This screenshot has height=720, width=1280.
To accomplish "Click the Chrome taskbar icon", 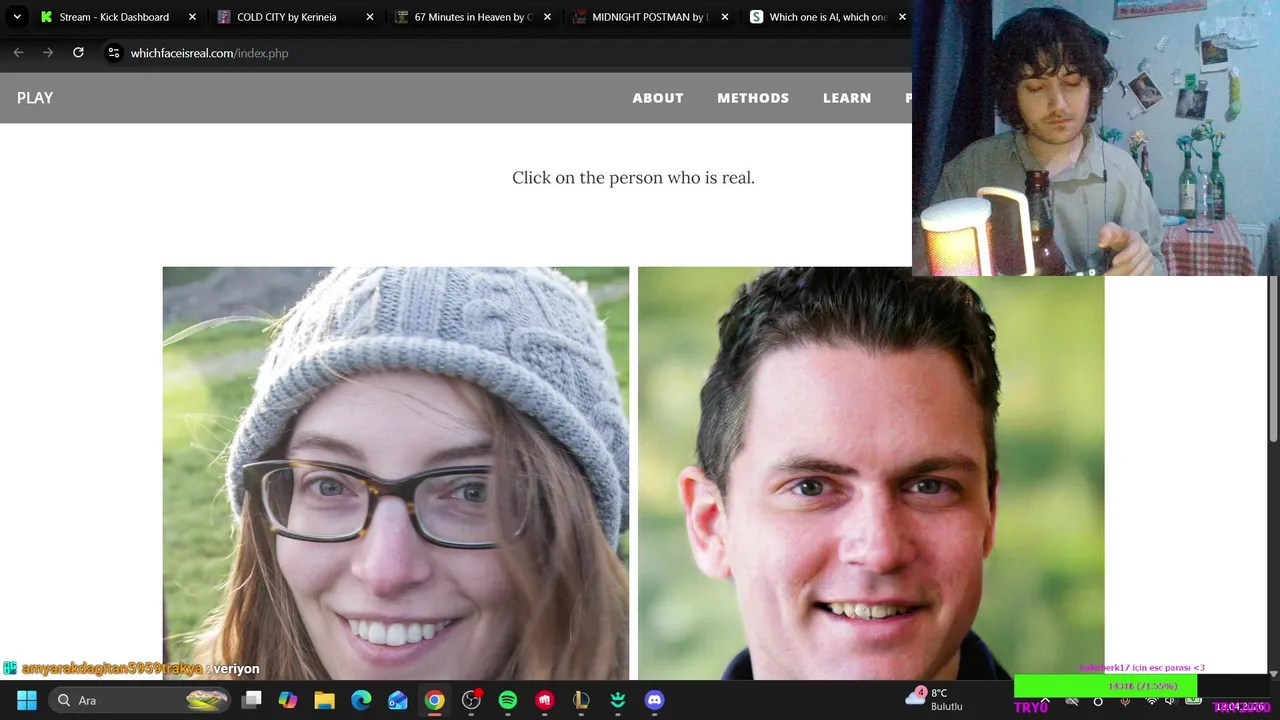I will [434, 700].
